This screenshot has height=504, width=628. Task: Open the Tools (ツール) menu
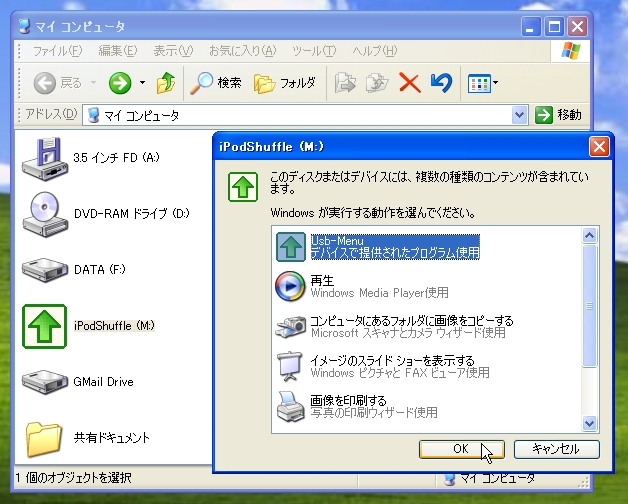314,51
